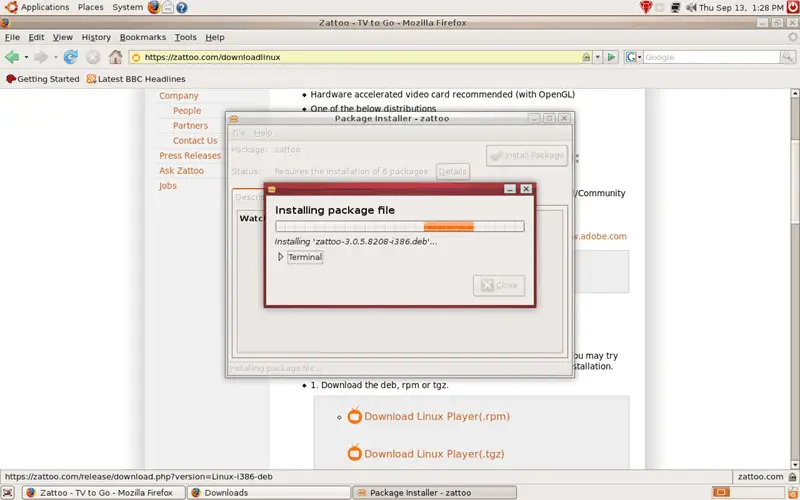Image resolution: width=800 pixels, height=500 pixels.
Task: Open the Firefox Edit menu
Action: point(36,37)
